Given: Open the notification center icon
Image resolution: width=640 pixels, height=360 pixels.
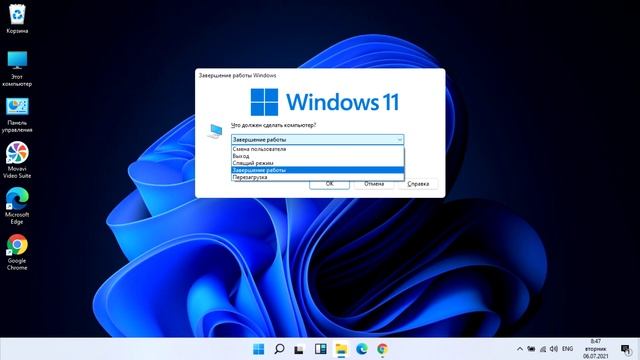Looking at the screenshot, I should 625,349.
